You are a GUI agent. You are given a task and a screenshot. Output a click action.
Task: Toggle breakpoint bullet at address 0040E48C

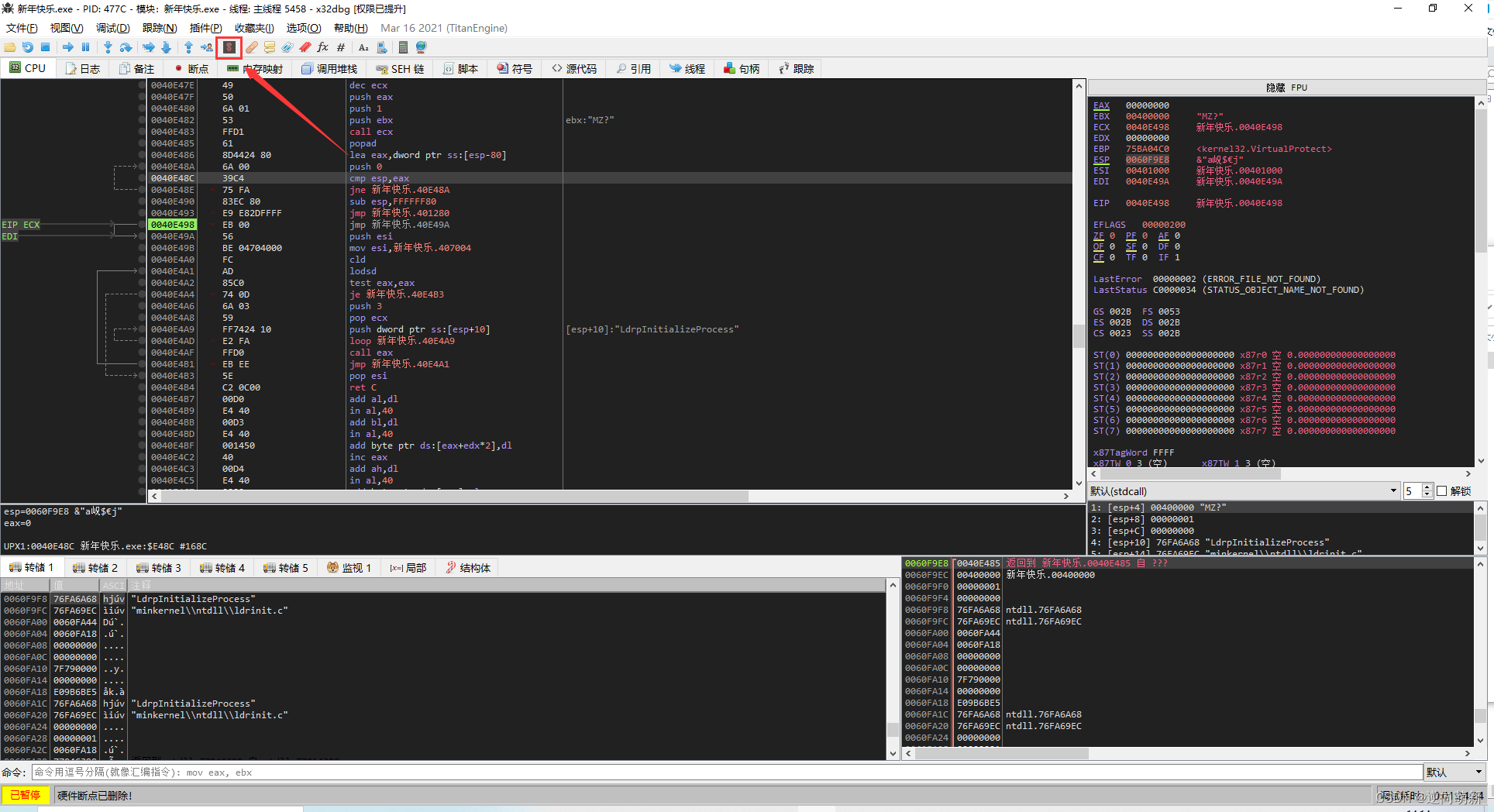[x=142, y=178]
